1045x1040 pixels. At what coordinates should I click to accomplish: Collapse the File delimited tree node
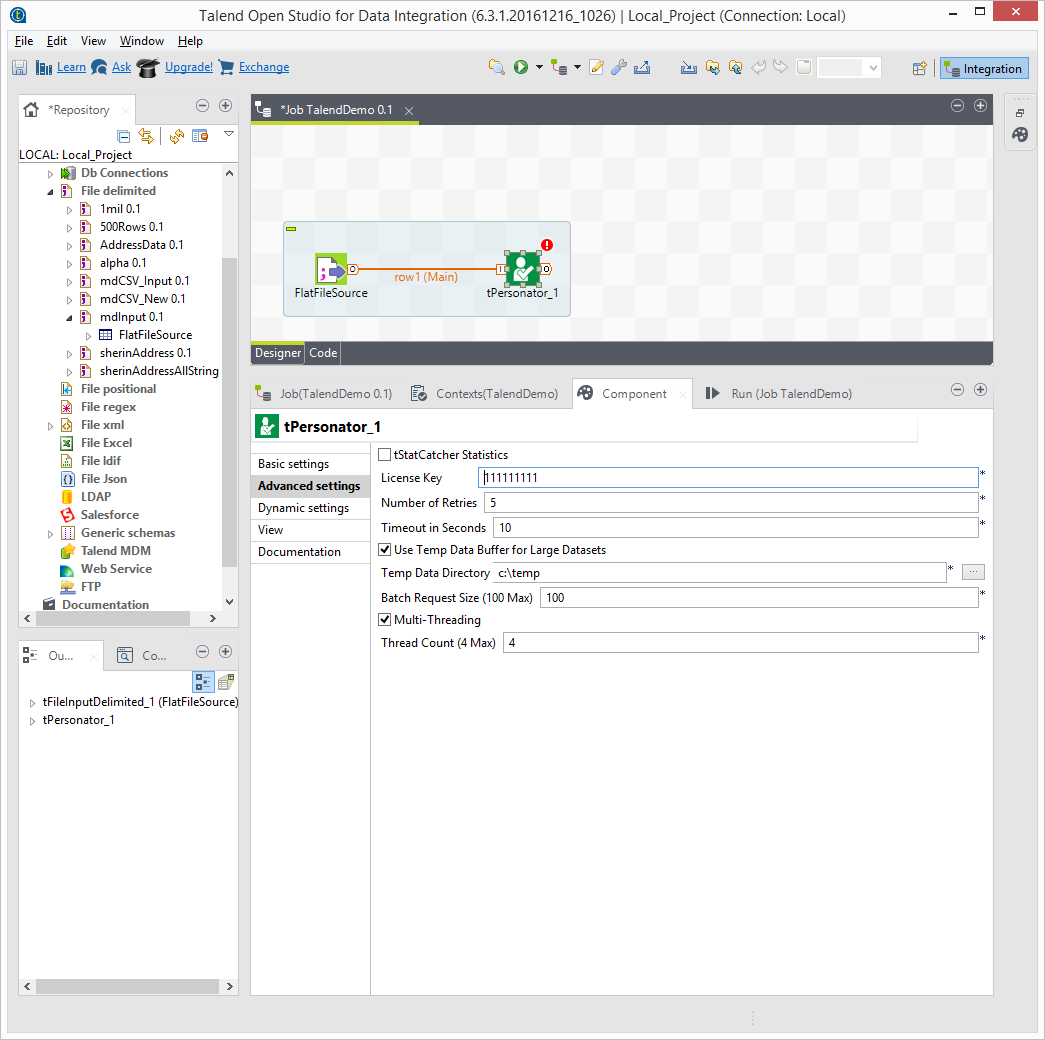(51, 191)
